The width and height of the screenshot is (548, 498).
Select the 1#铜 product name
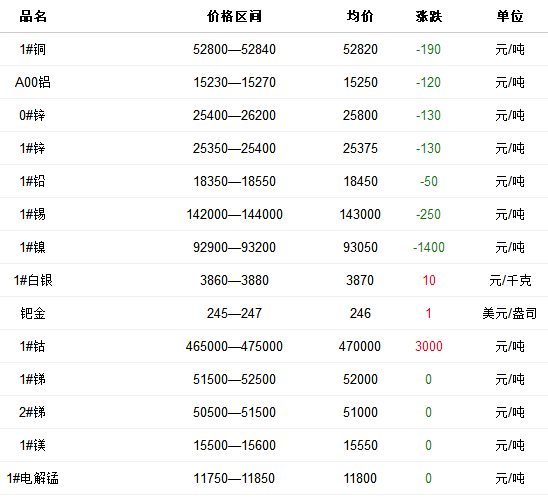[x=33, y=49]
